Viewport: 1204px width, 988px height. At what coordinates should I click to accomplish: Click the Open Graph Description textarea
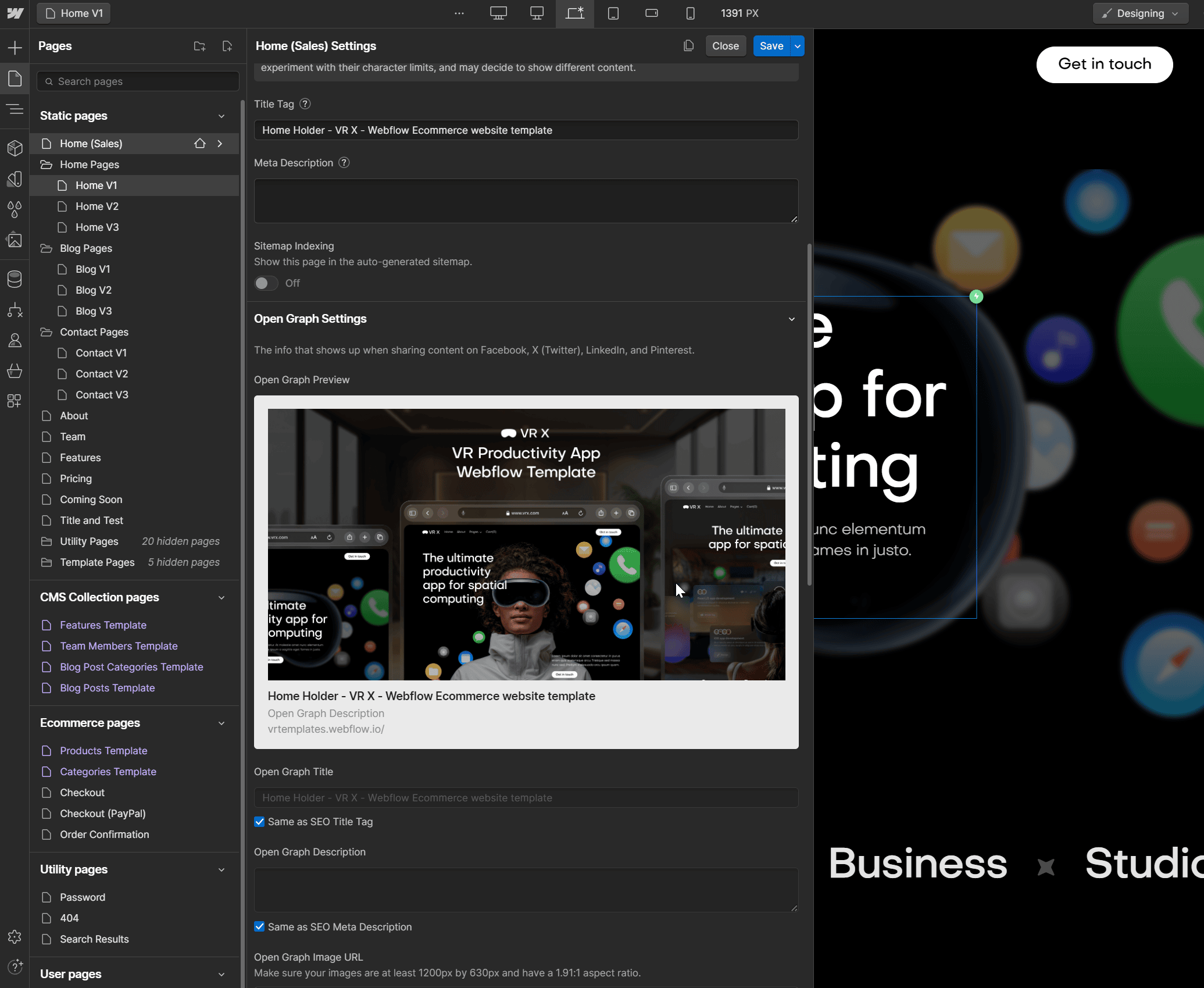[x=526, y=890]
